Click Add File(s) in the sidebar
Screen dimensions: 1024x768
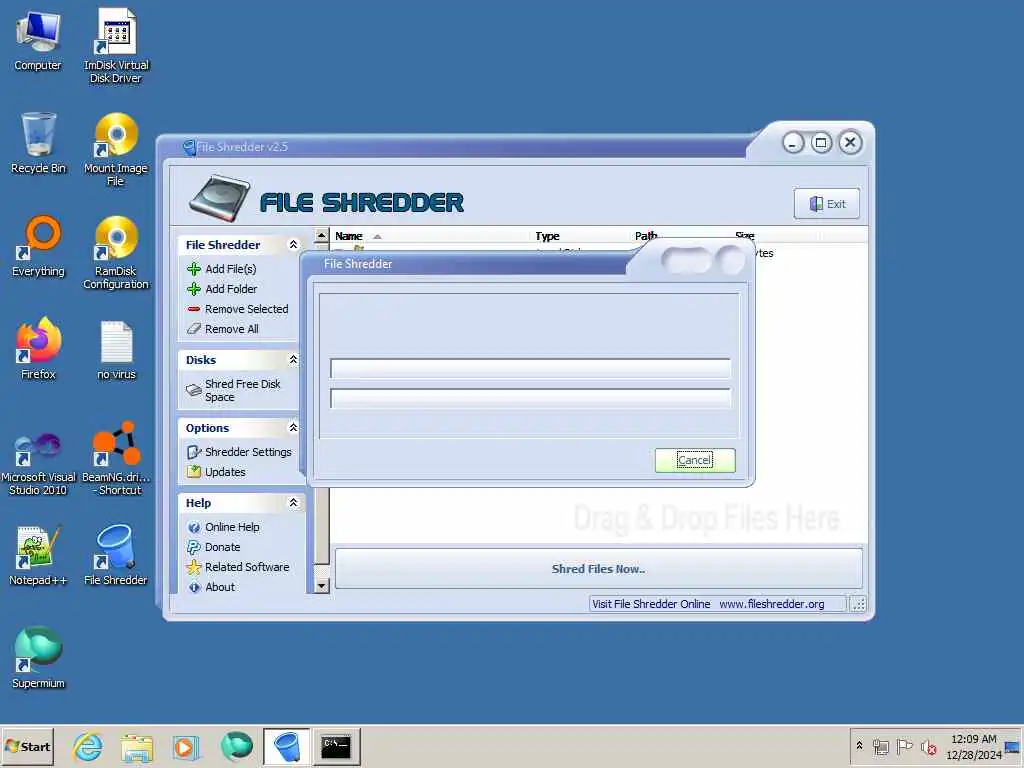coord(231,269)
